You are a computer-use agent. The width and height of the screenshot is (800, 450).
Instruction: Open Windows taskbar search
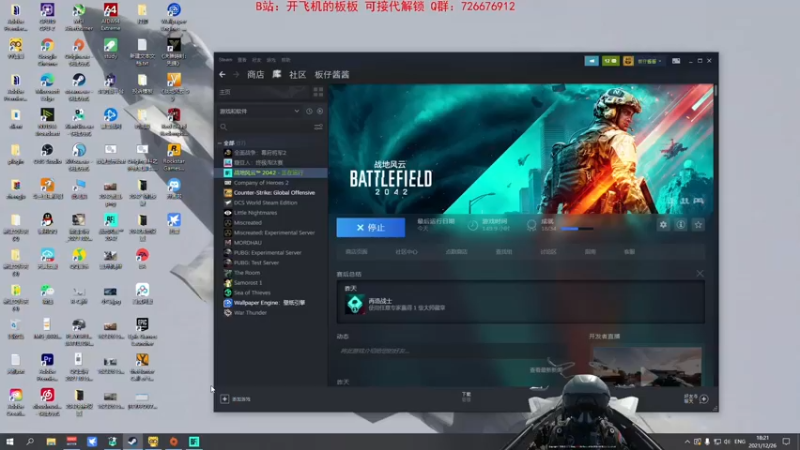click(x=30, y=442)
